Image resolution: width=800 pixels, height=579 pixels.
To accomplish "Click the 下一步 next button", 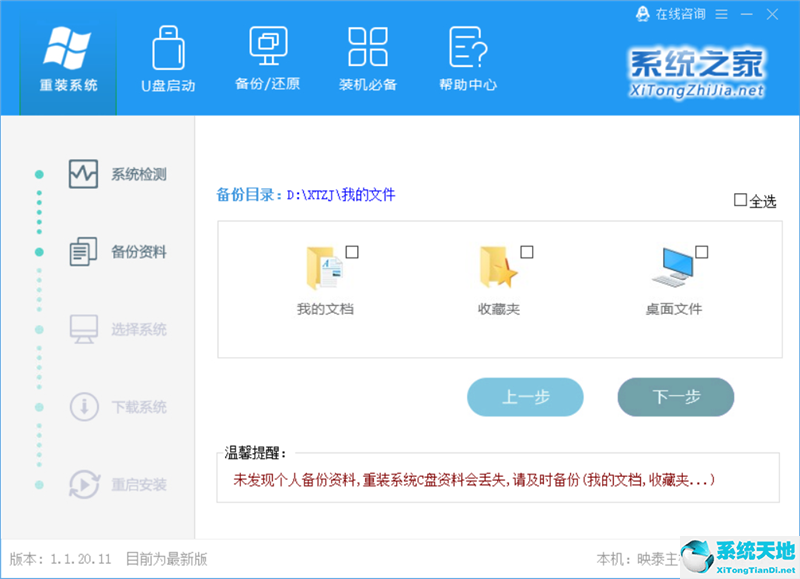I will [676, 397].
